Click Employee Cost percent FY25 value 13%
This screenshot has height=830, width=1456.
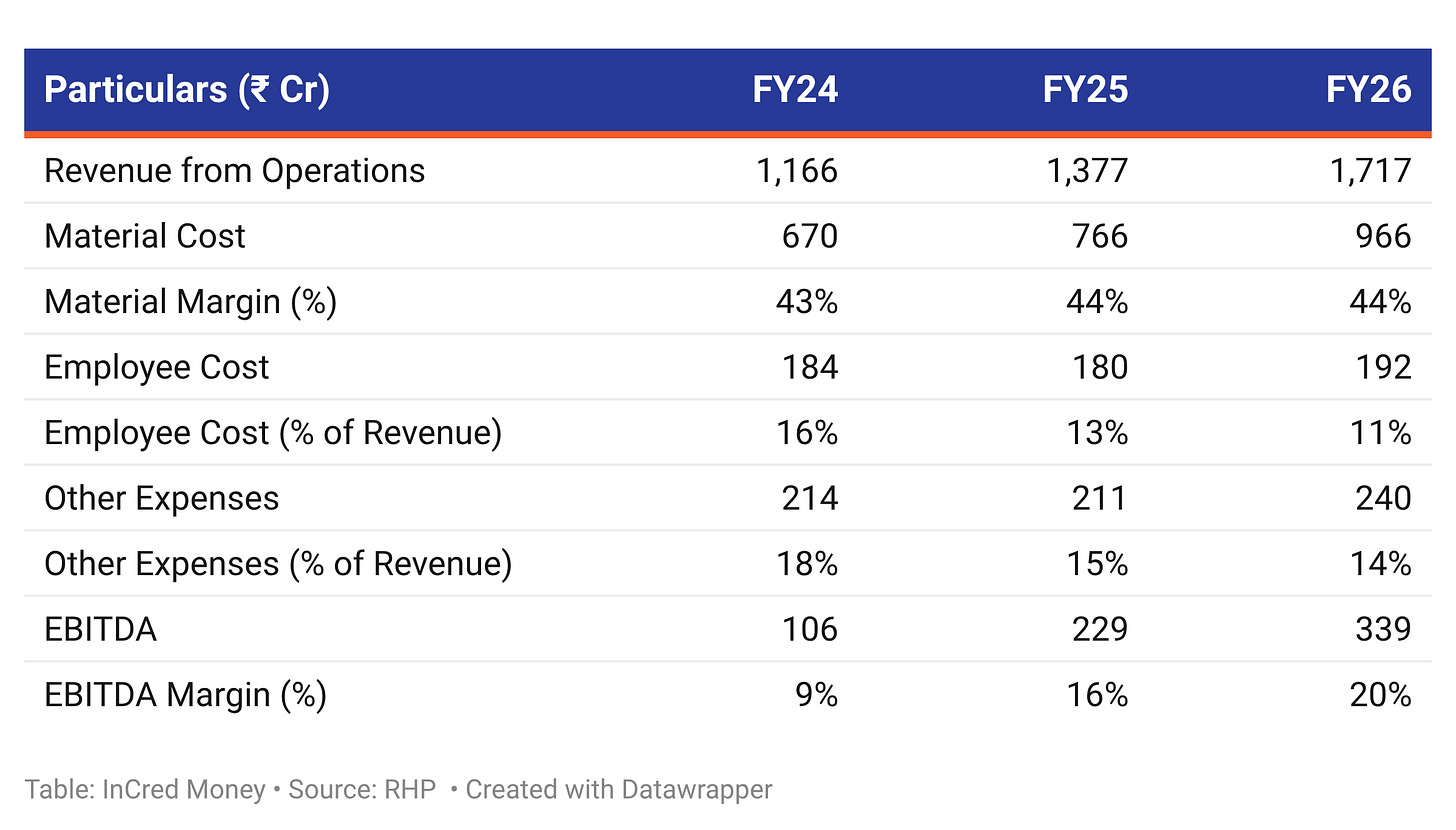point(1097,433)
